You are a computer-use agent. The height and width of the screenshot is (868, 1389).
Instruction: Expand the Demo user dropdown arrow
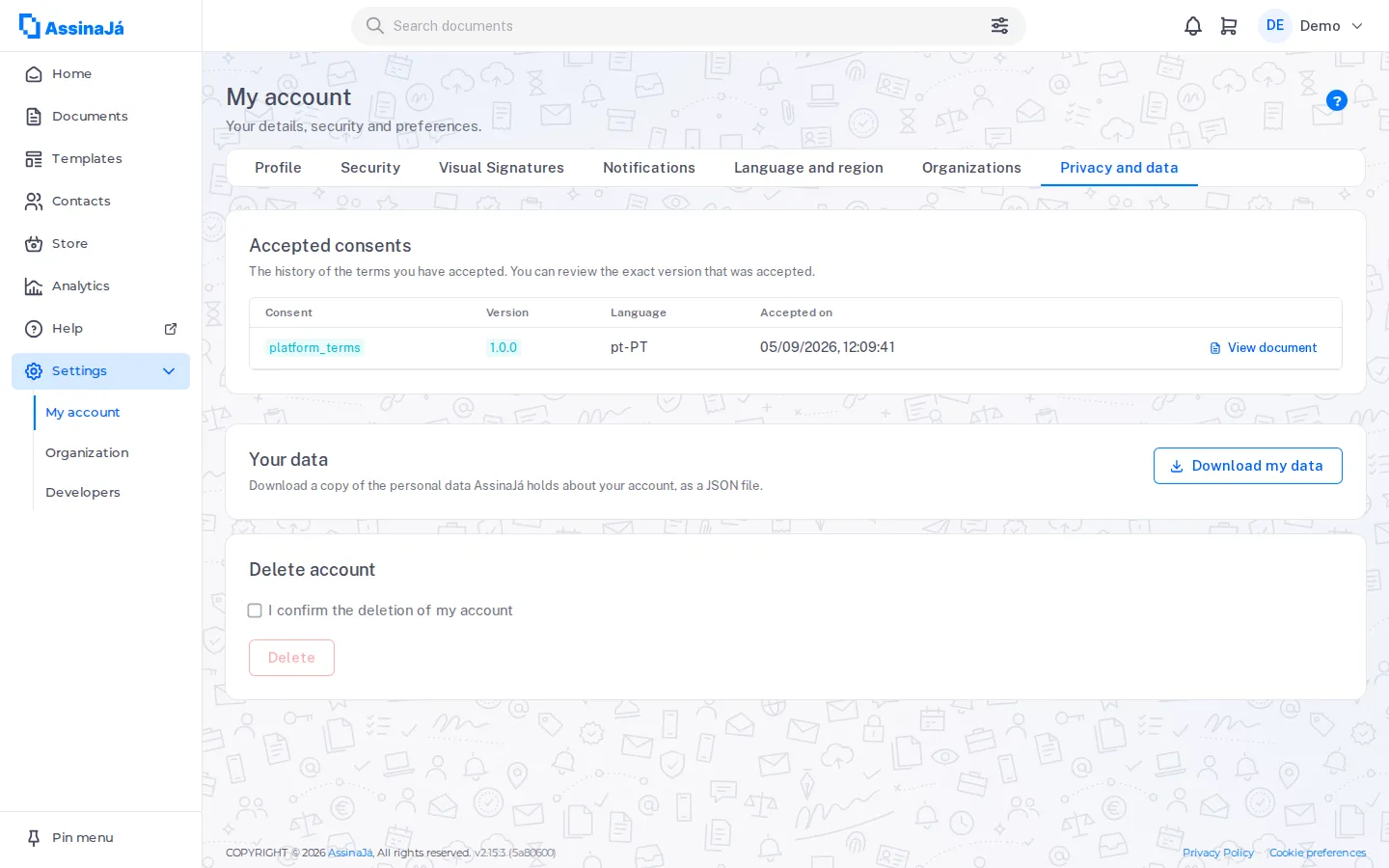[1357, 26]
